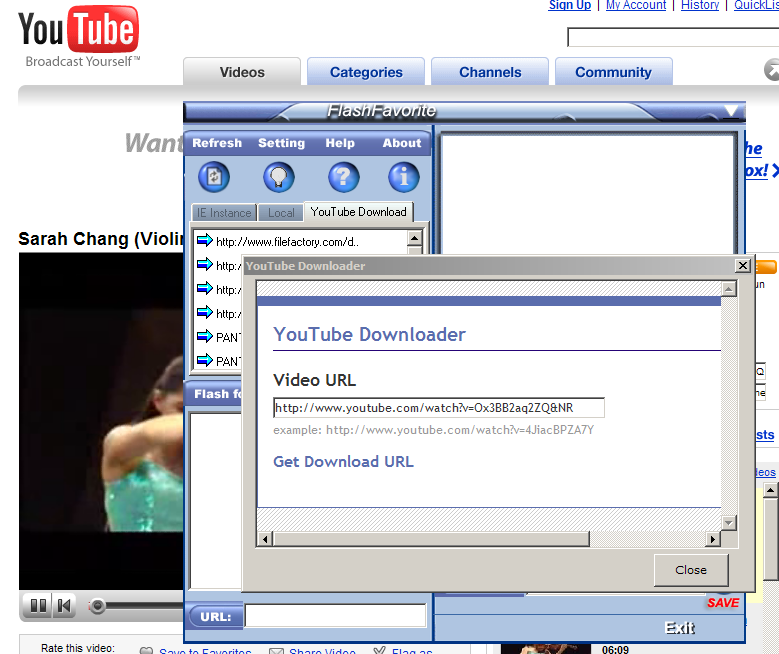779x654 pixels.
Task: Open the My Account link
Action: click(x=635, y=5)
